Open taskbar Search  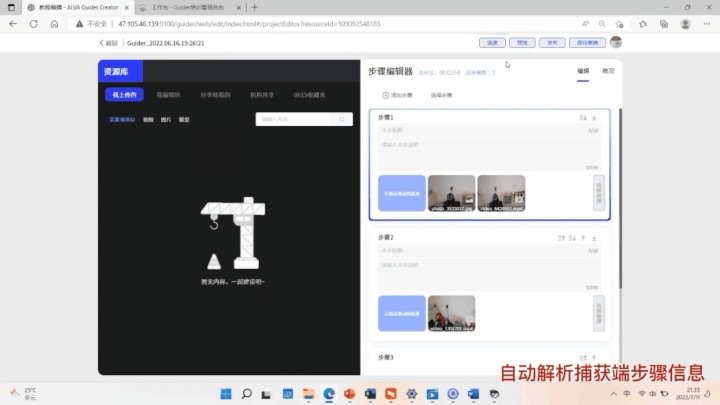coord(247,394)
